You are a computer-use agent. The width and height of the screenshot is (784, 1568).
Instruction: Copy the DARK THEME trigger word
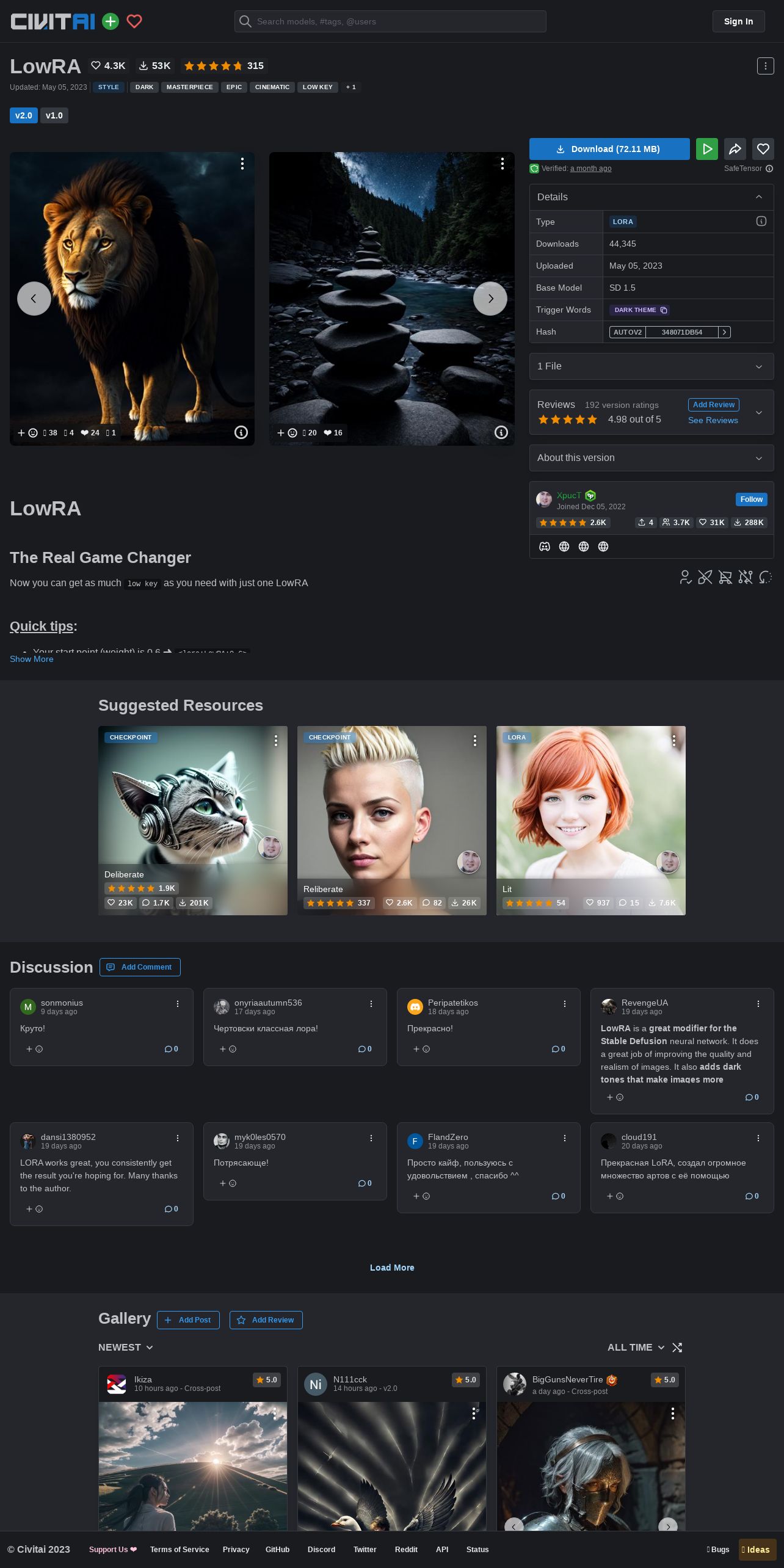click(x=639, y=310)
